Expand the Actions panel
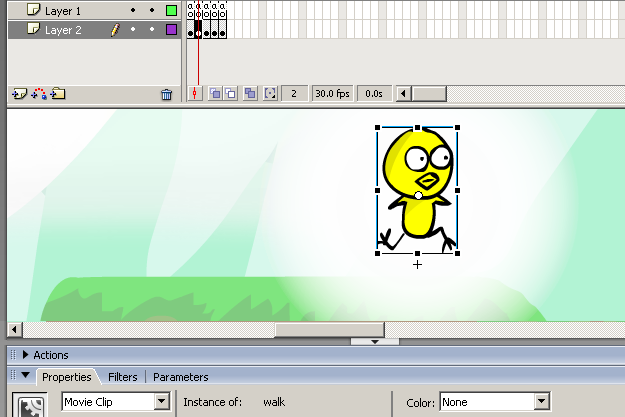This screenshot has height=417, width=625. (x=26, y=355)
